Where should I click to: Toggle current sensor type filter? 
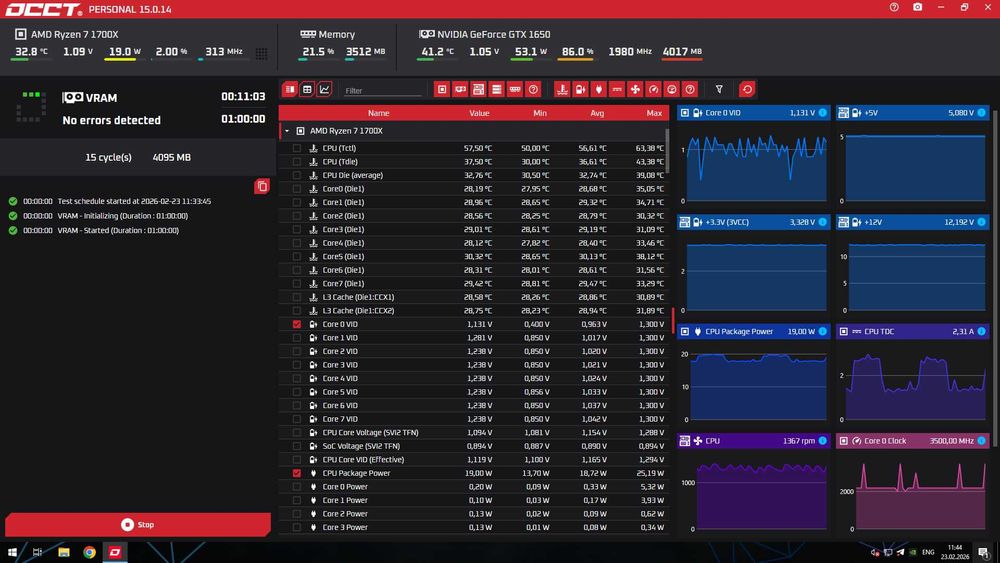click(x=617, y=89)
